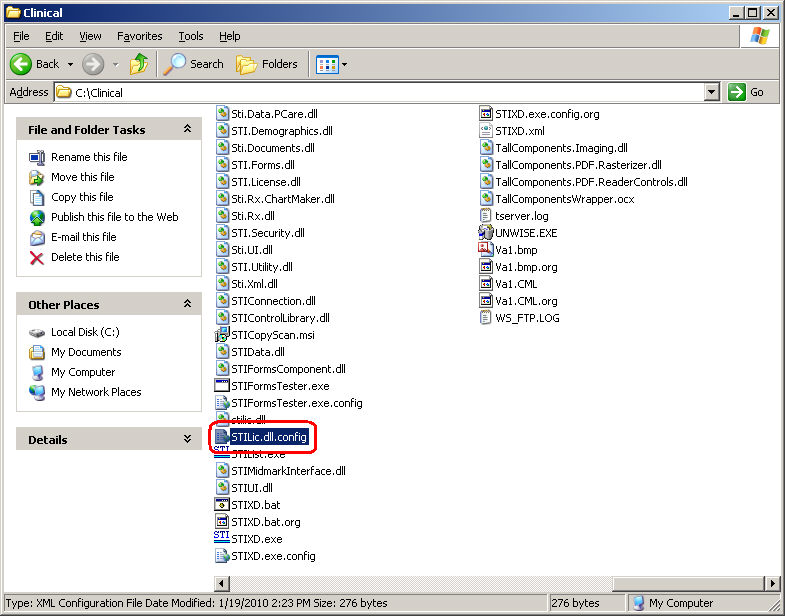Image resolution: width=785 pixels, height=616 pixels.
Task: Collapse the Other Places panel
Action: tap(187, 304)
